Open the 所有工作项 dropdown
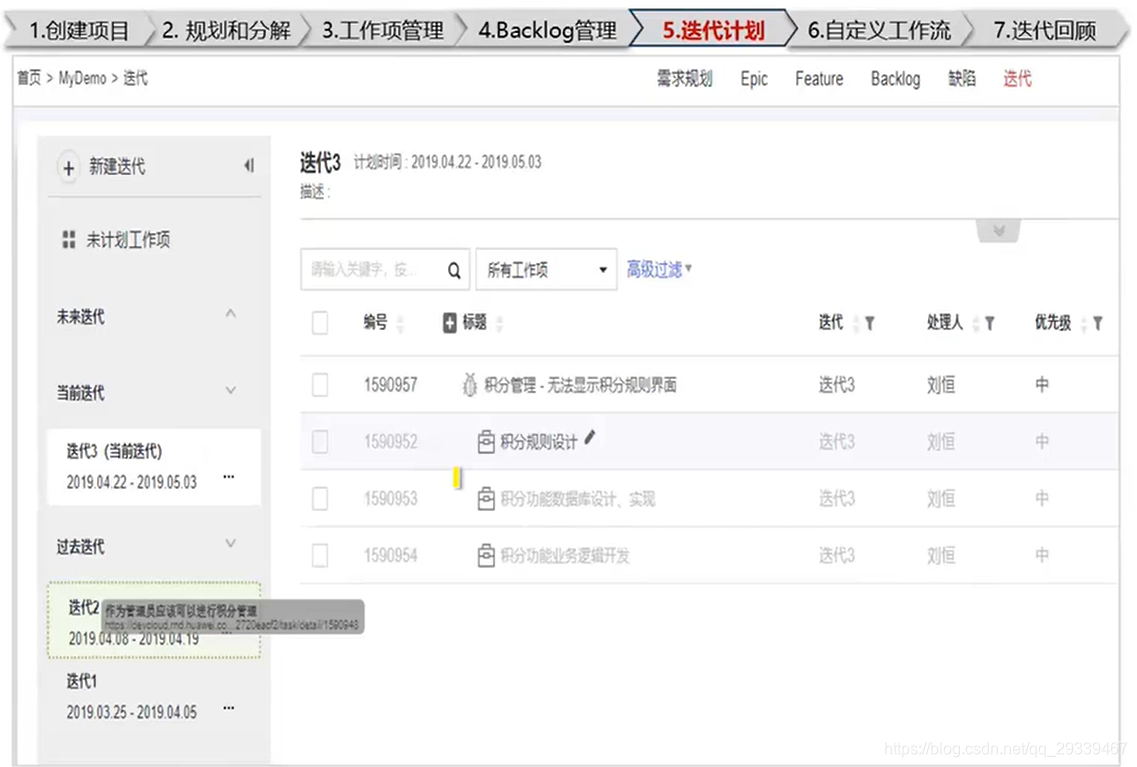The height and width of the screenshot is (767, 1137). pyautogui.click(x=546, y=270)
